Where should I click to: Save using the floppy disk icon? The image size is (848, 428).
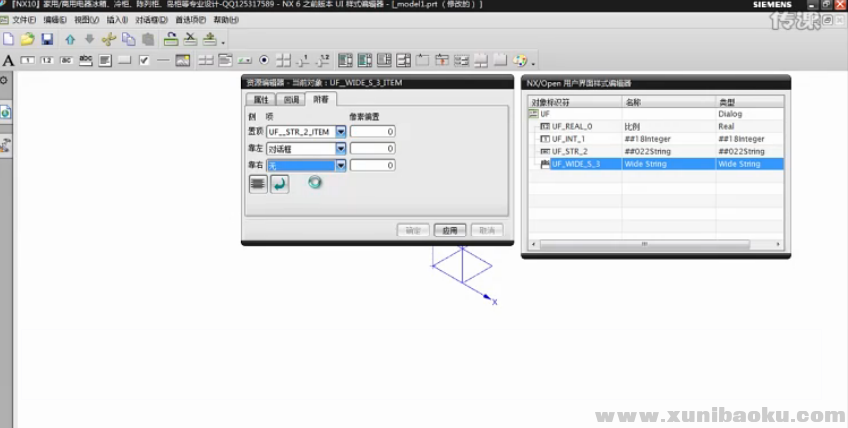(x=46, y=39)
